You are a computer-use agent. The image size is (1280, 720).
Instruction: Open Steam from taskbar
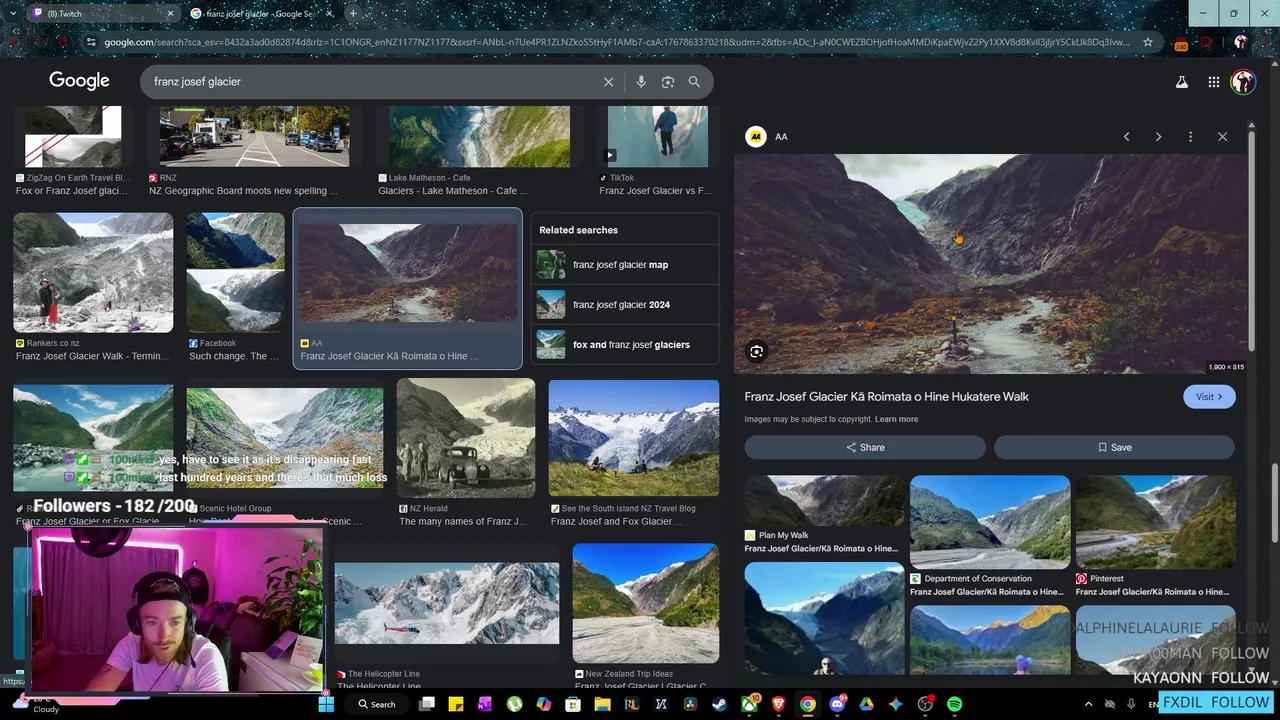[x=719, y=704]
